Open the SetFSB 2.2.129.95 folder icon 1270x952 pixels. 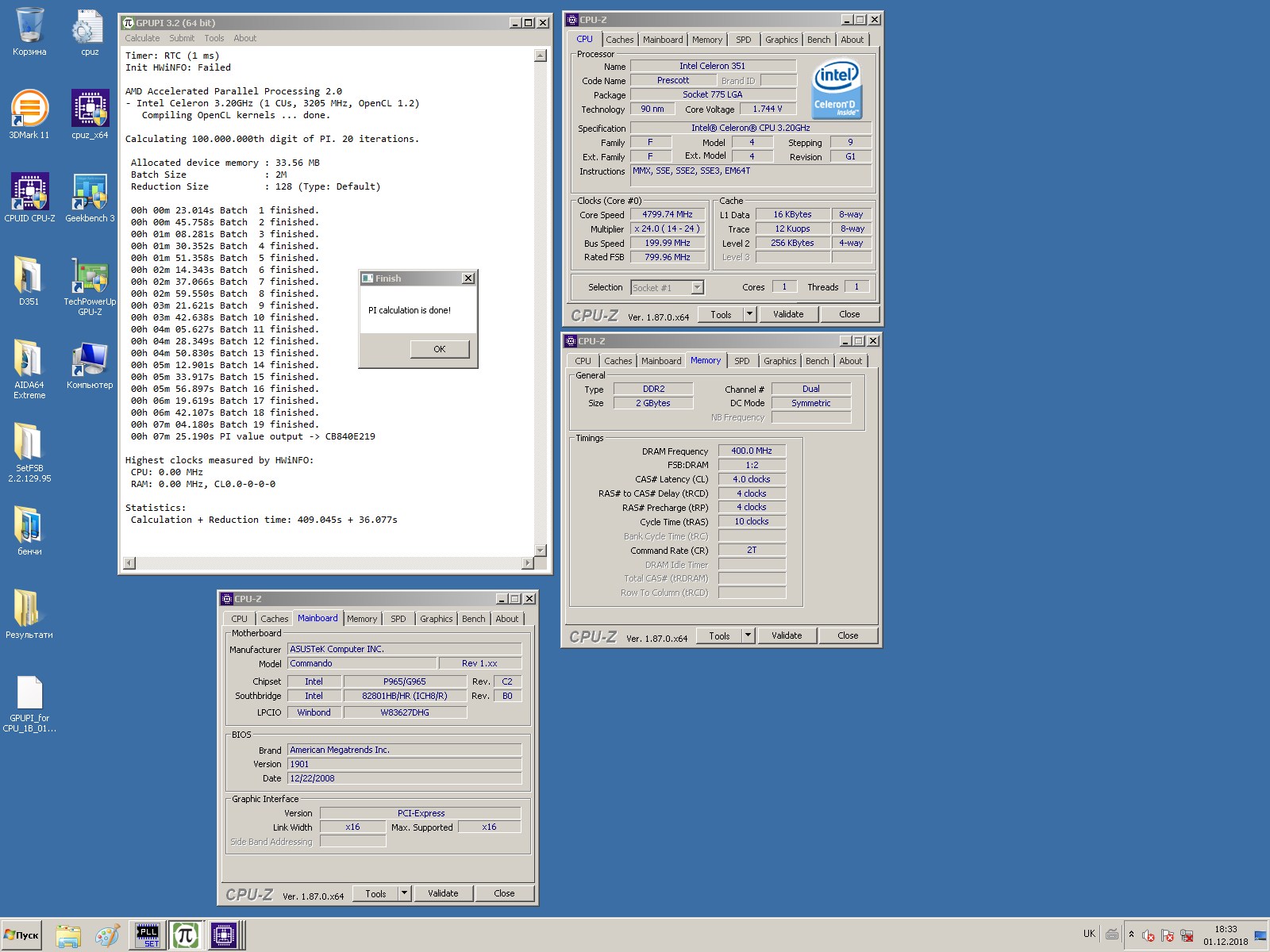pos(29,453)
